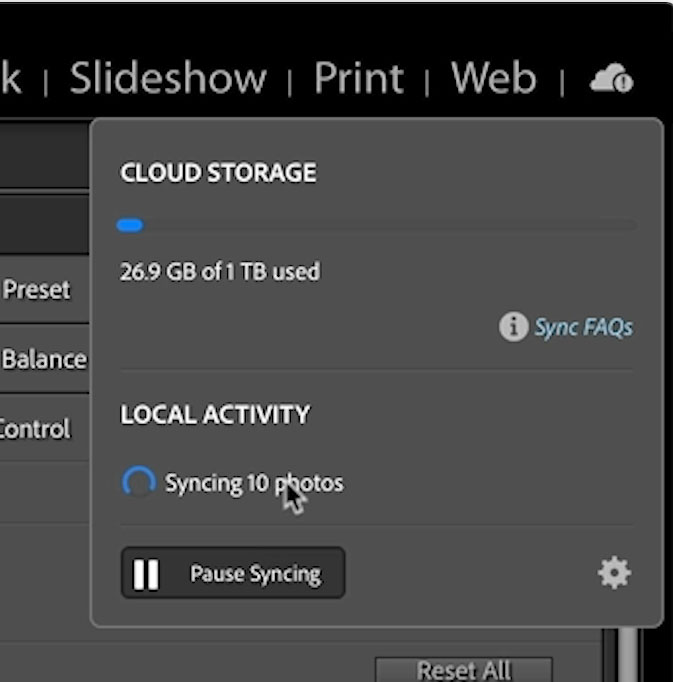Open the Web module
Screen dimensions: 673x682
(x=494, y=78)
